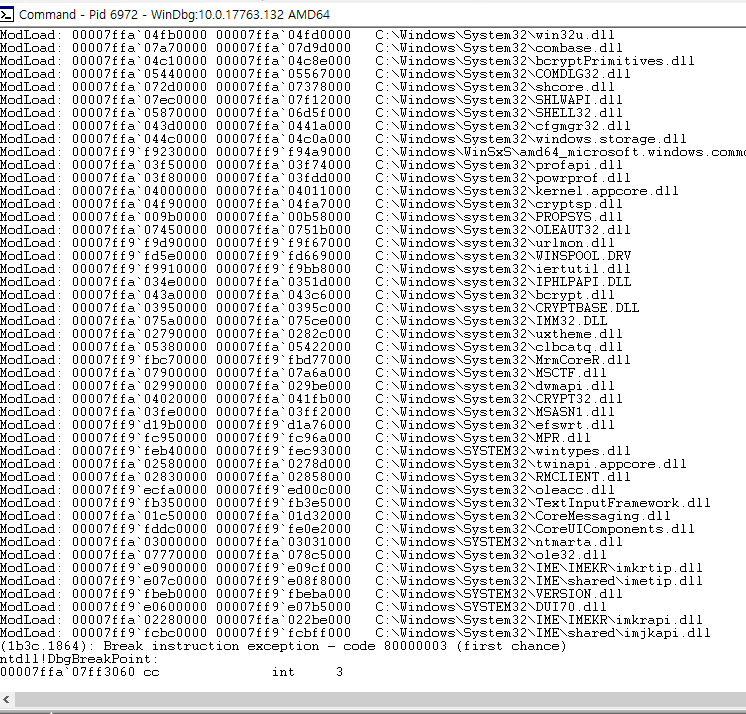Select the MSASN1.dll row
The width and height of the screenshot is (746, 714).
[x=307, y=412]
